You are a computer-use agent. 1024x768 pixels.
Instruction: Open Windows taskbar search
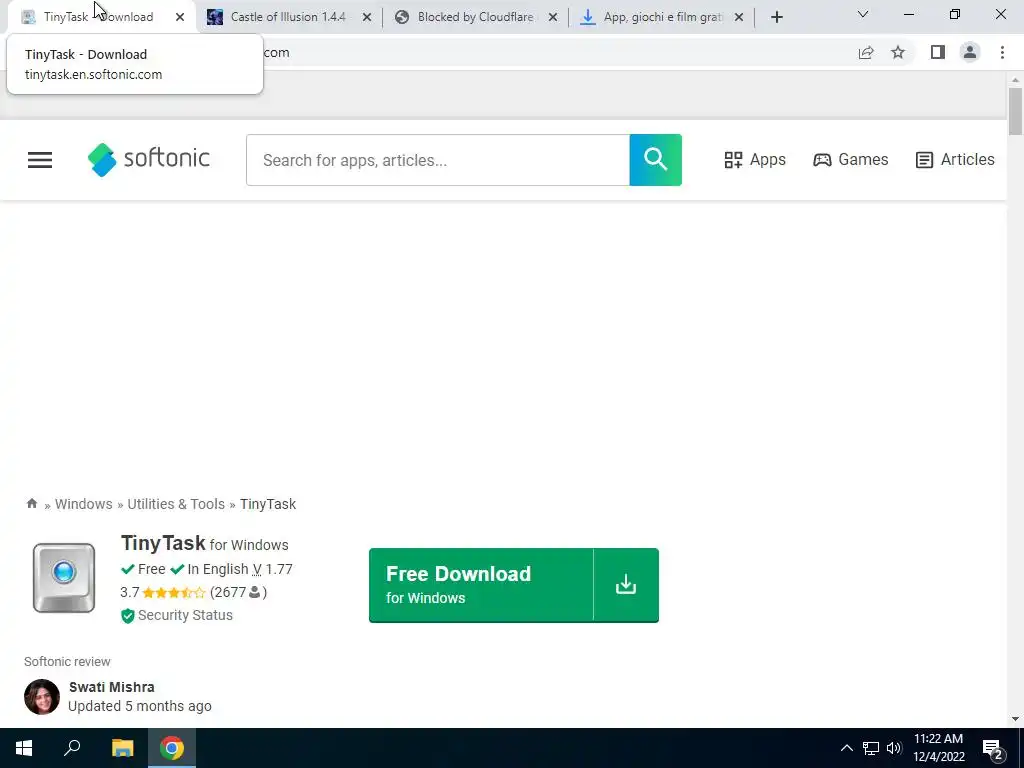click(x=72, y=748)
